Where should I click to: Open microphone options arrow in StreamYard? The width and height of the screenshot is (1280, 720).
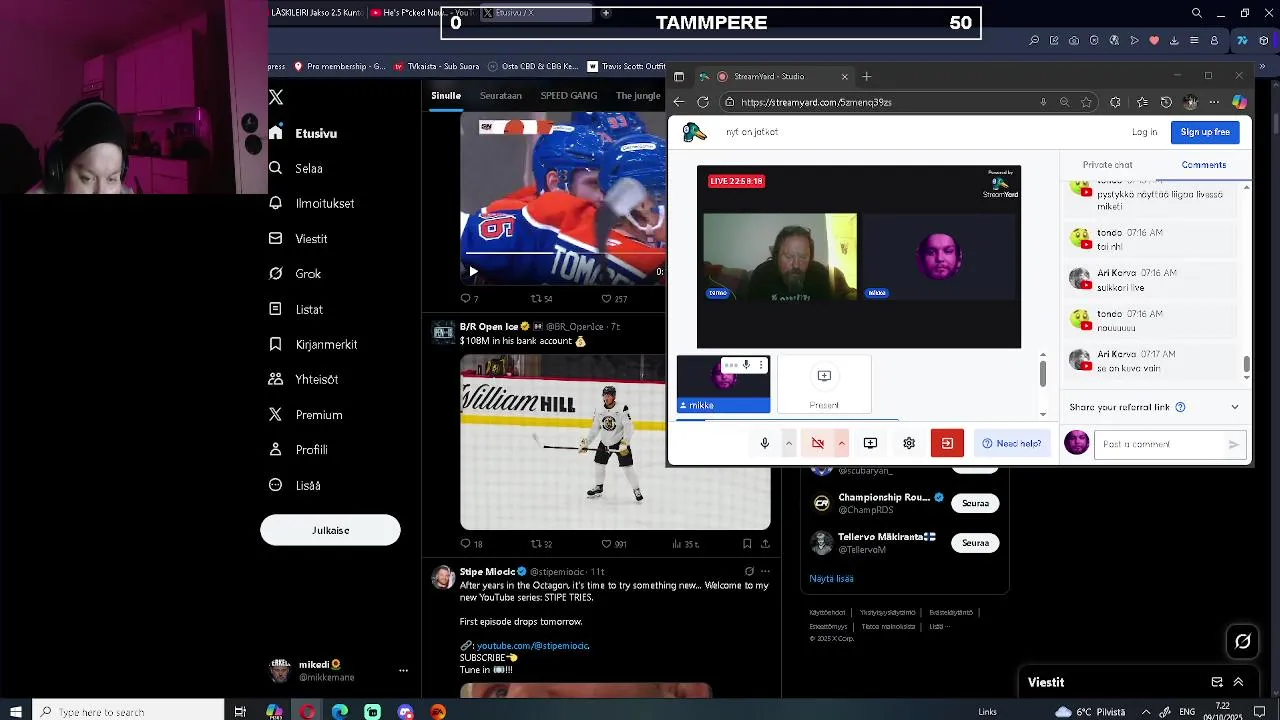point(789,443)
